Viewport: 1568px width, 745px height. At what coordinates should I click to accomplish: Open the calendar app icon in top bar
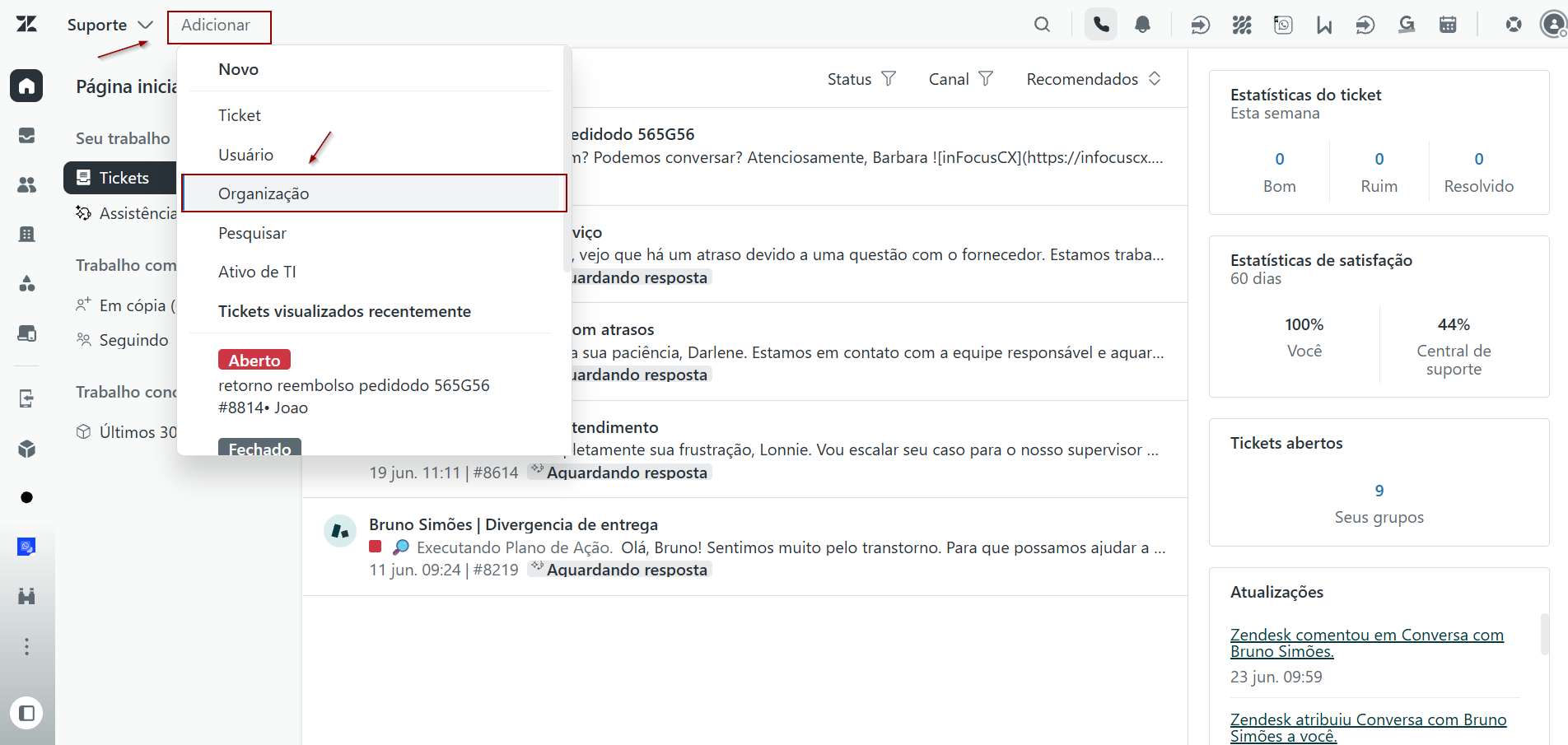coord(1448,25)
